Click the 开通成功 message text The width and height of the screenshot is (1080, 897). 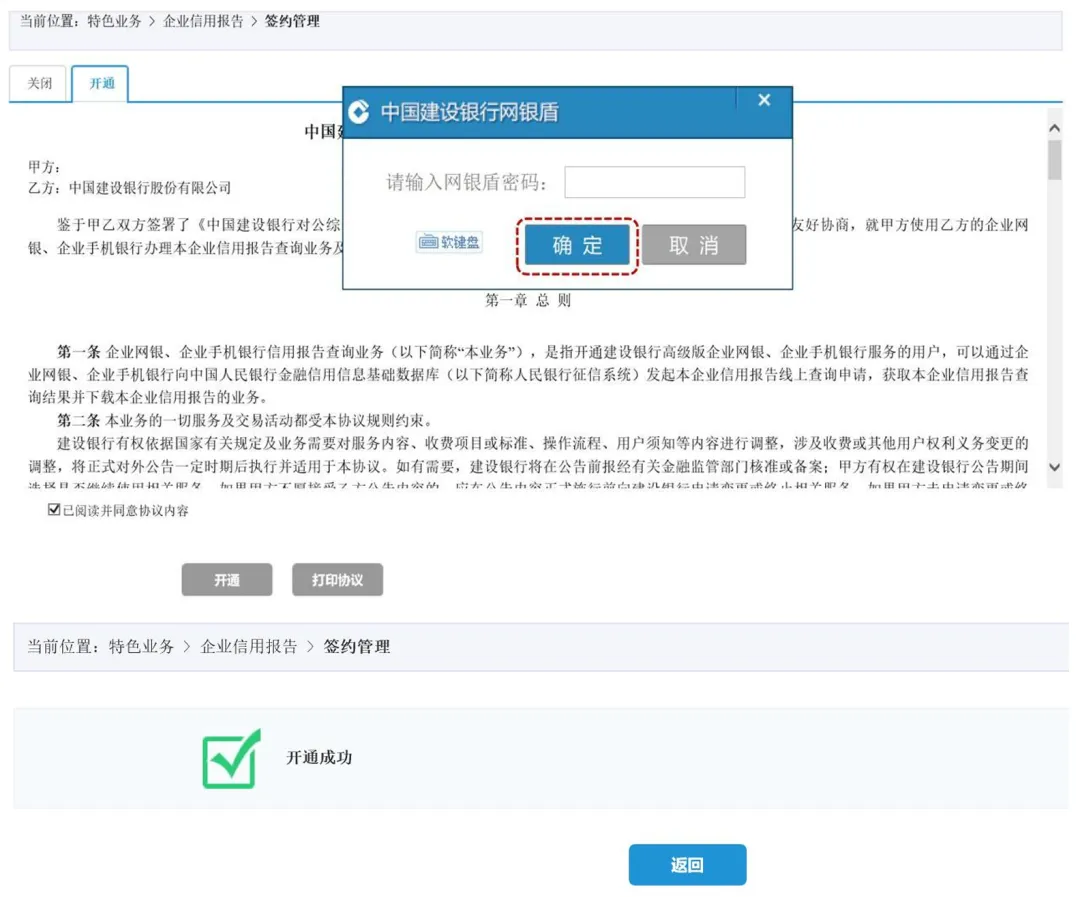319,758
